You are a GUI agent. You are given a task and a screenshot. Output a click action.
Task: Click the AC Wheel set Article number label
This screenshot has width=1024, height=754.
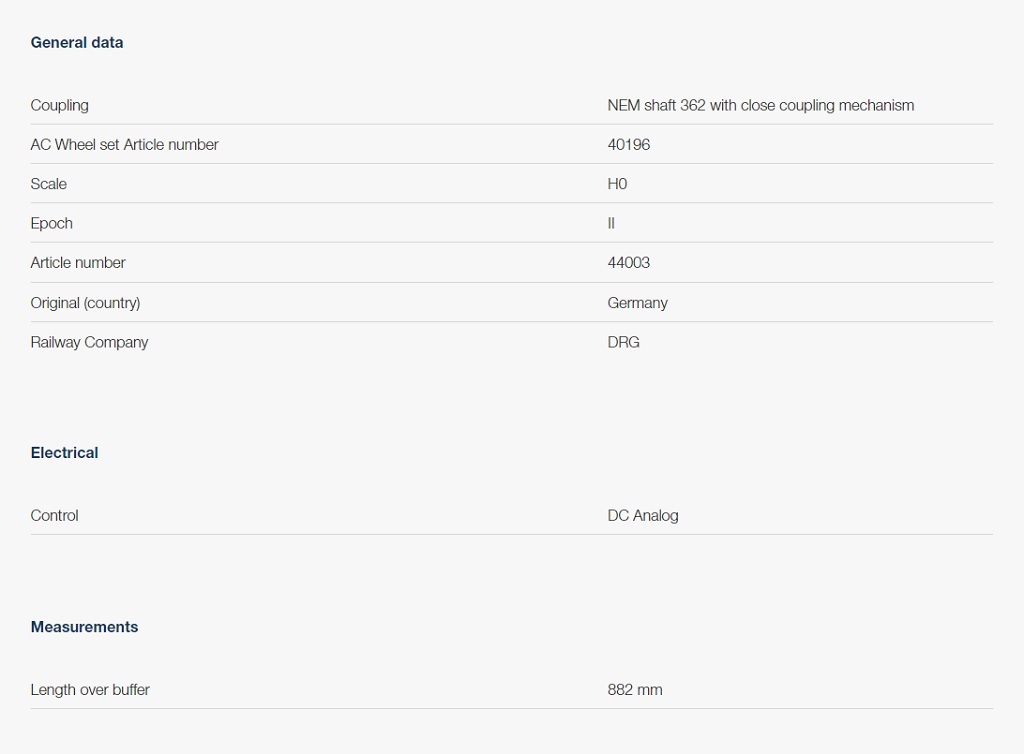[x=124, y=144]
